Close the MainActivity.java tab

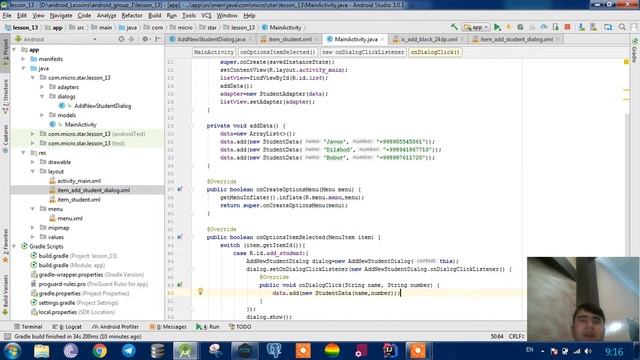pyautogui.click(x=382, y=40)
